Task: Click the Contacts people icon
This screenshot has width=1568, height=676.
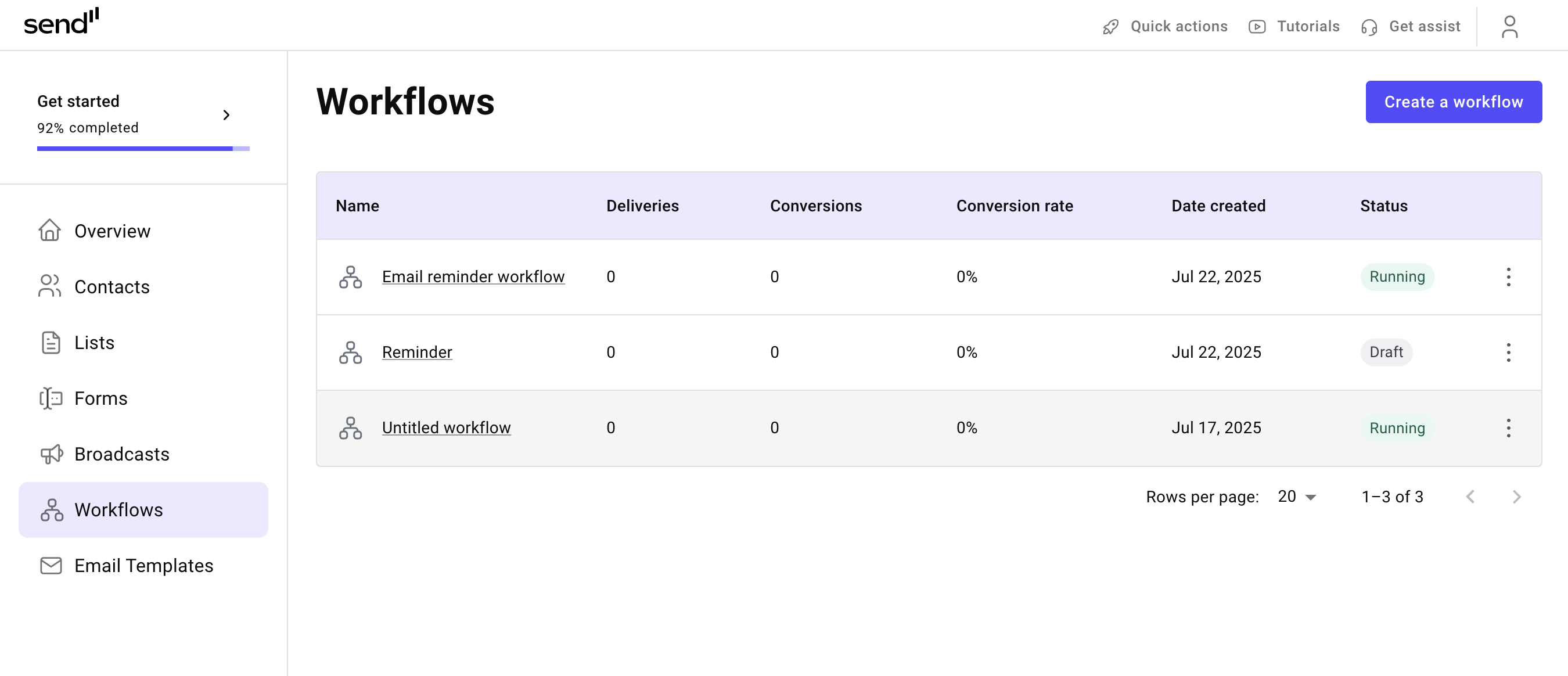Action: (x=50, y=286)
